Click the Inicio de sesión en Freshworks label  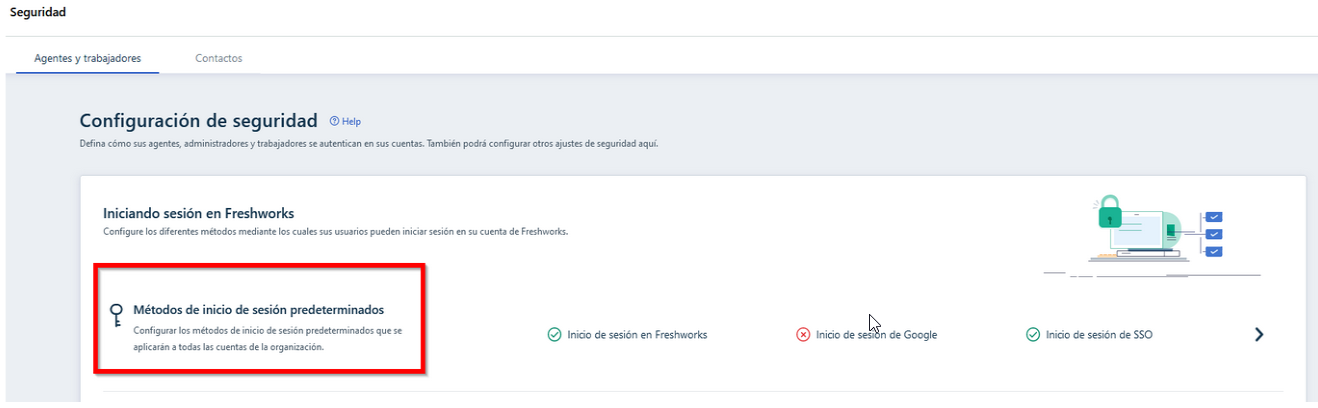[636, 335]
